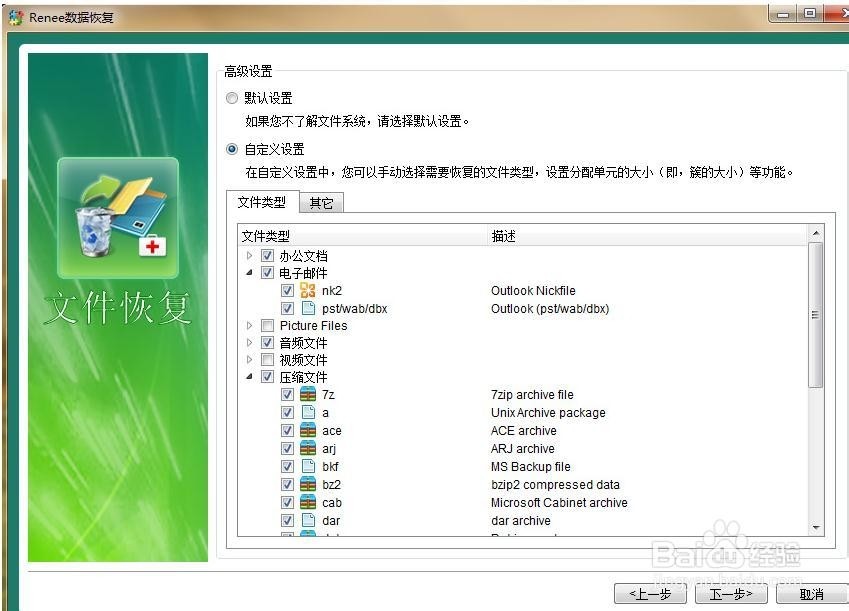Click the bkf backup file icon
The width and height of the screenshot is (849, 611).
click(308, 466)
